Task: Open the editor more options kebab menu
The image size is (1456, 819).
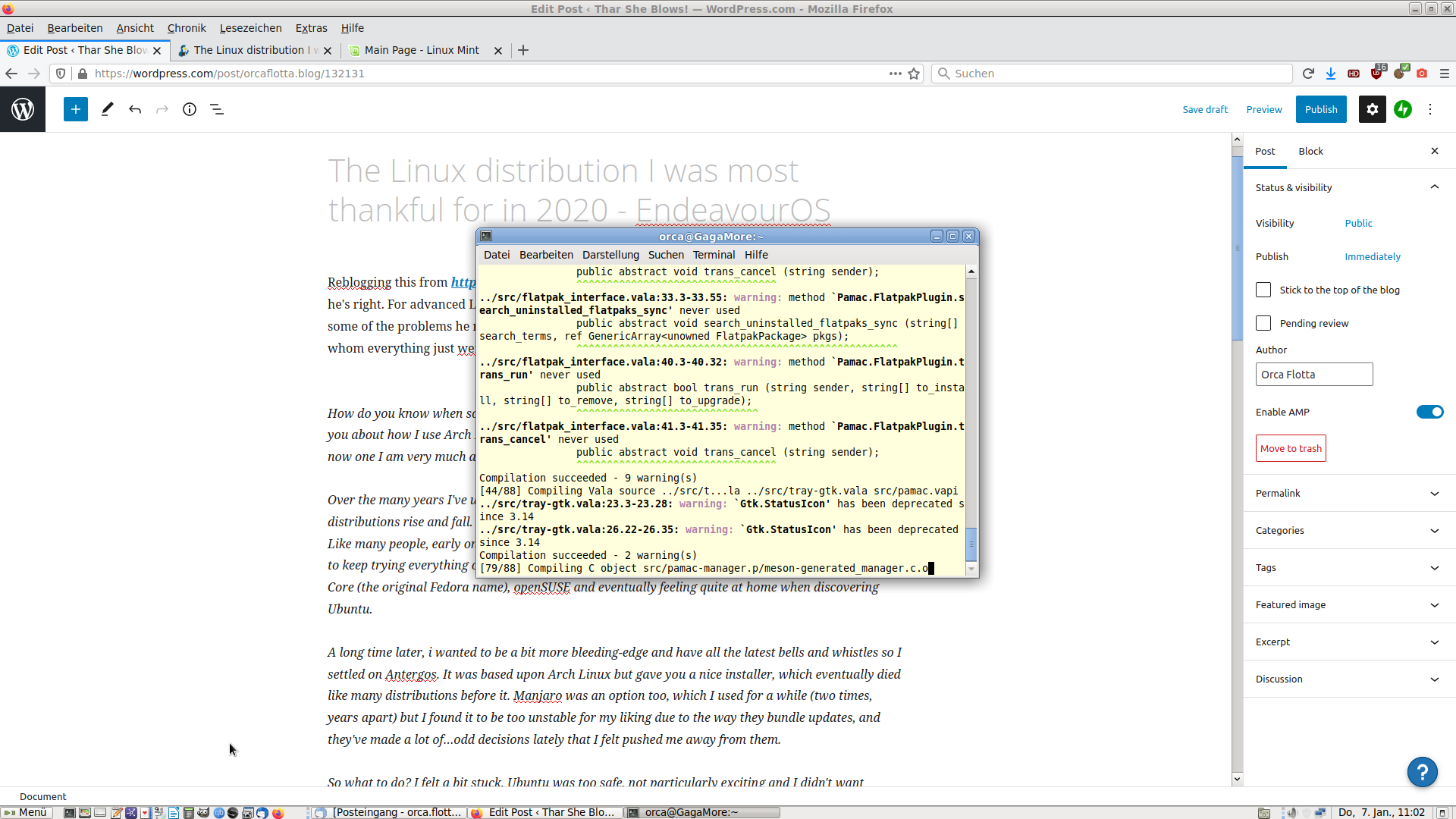Action: point(1430,109)
